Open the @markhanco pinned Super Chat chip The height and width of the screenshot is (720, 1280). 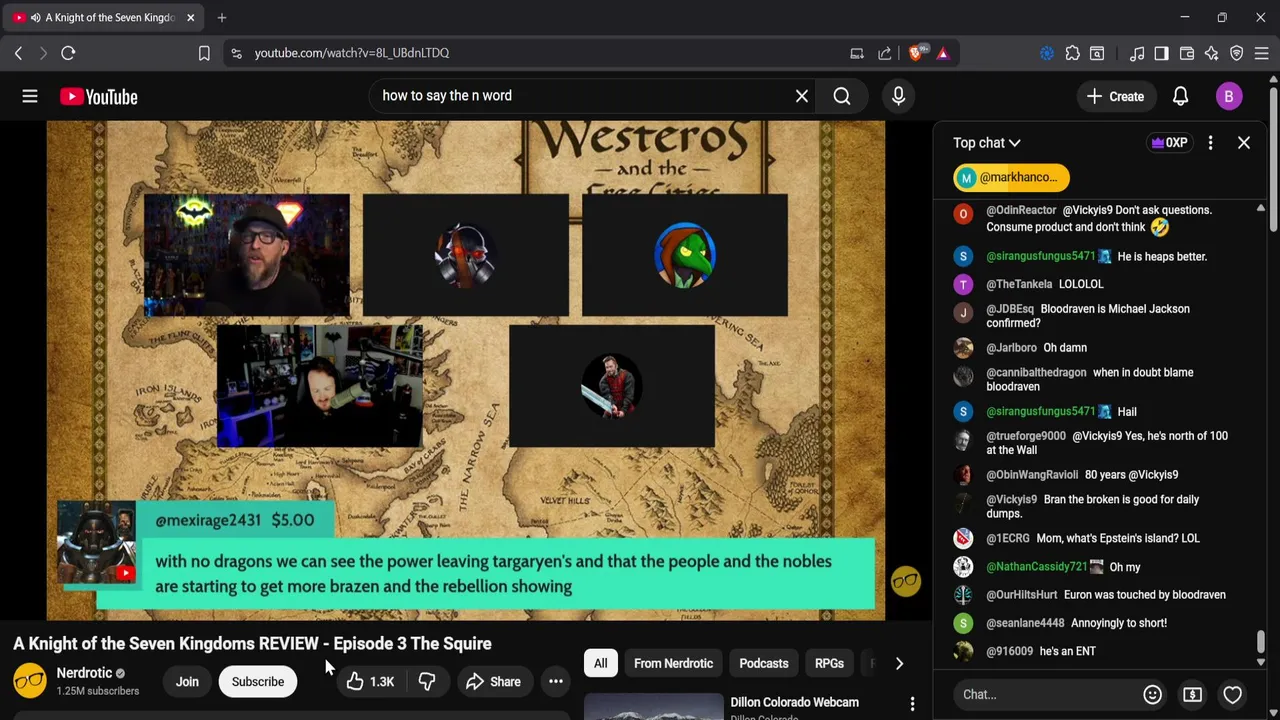1011,177
